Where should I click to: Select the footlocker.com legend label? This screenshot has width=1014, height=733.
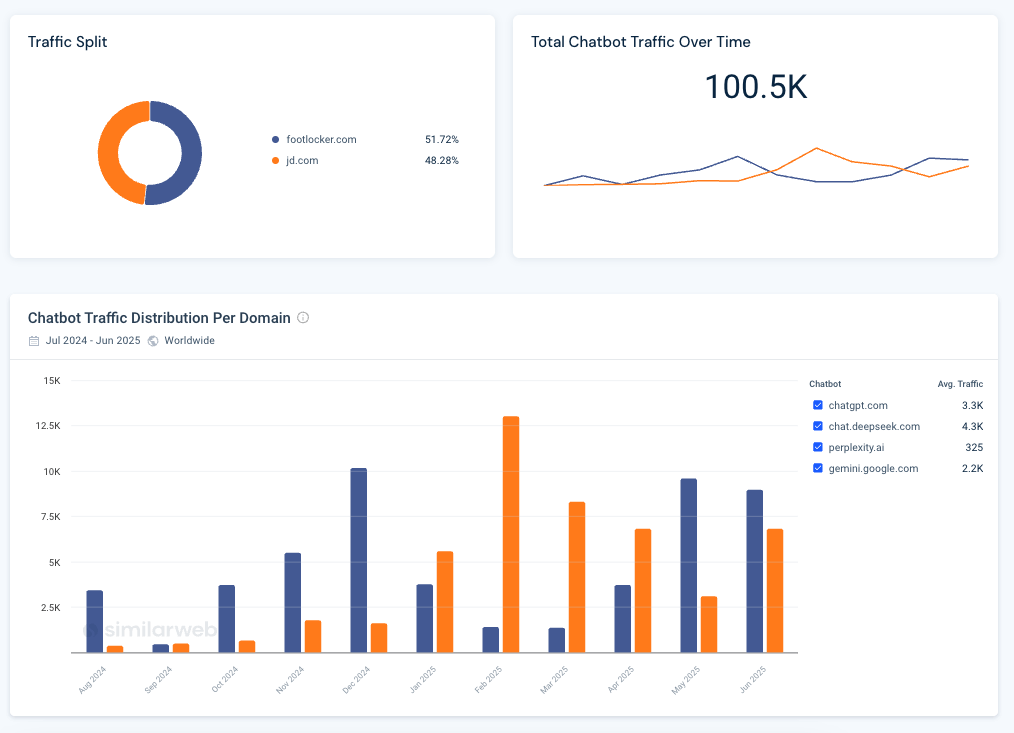(320, 140)
